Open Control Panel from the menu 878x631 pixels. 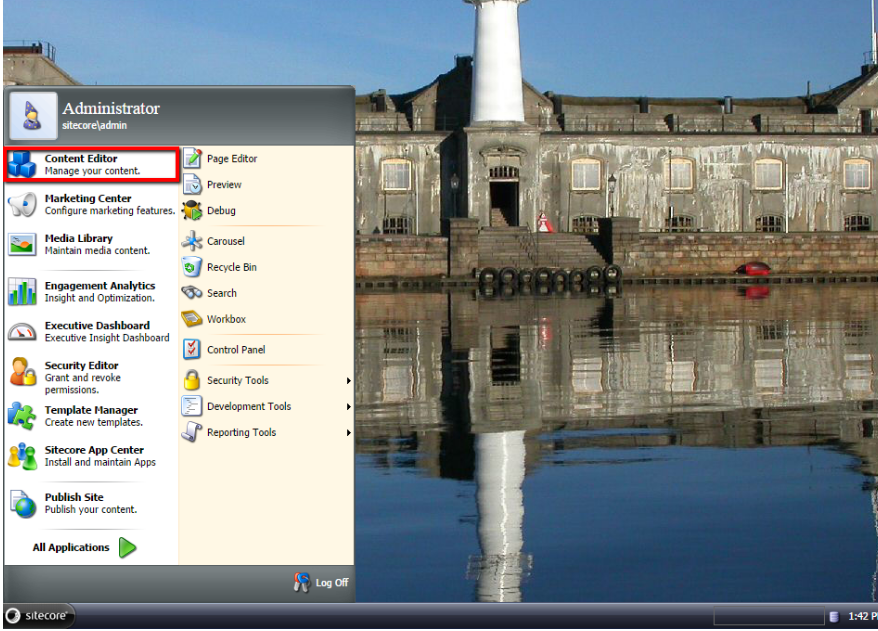point(267,349)
